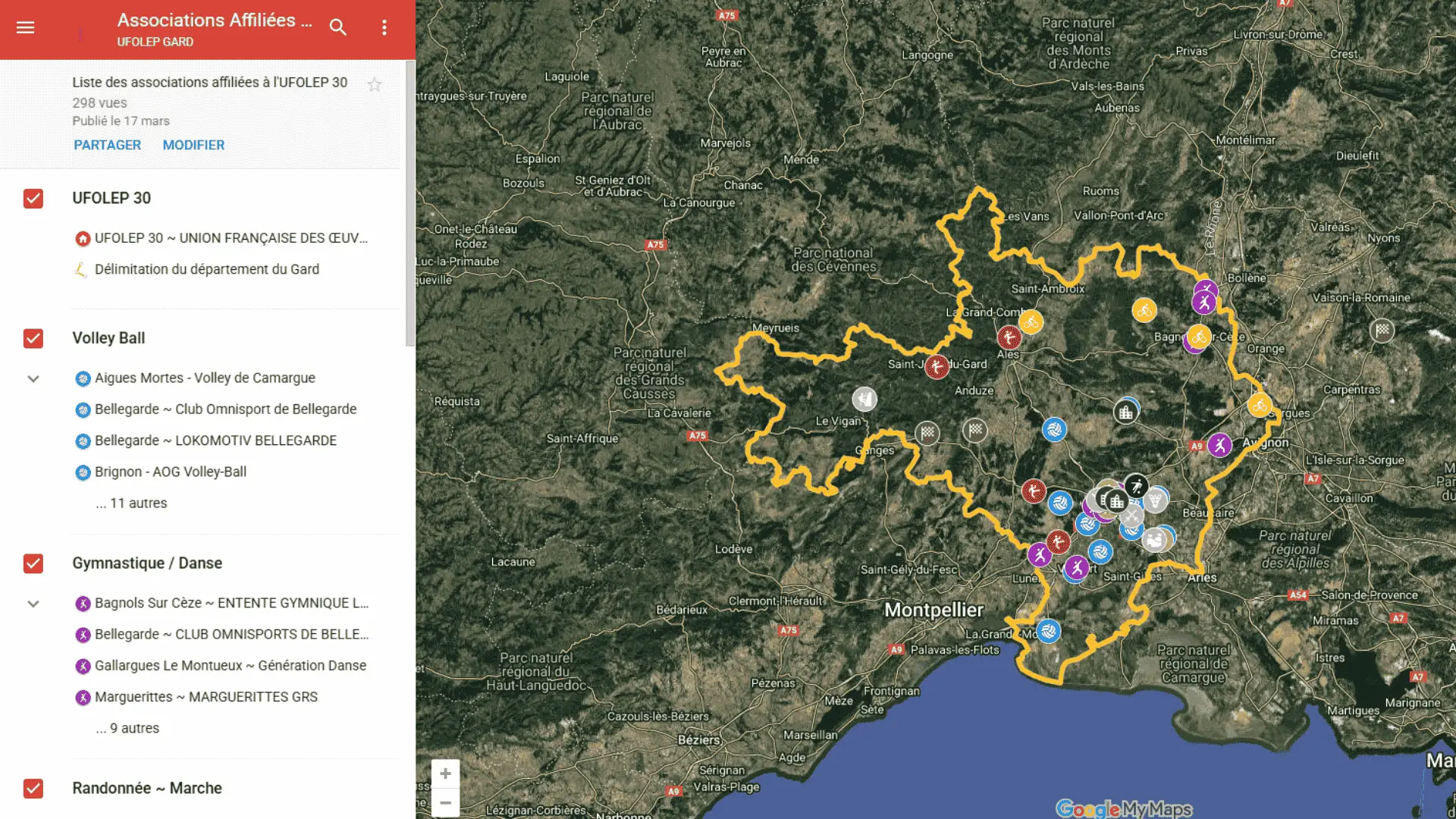Zoom in the map with plus button
The image size is (1456, 819).
[445, 773]
